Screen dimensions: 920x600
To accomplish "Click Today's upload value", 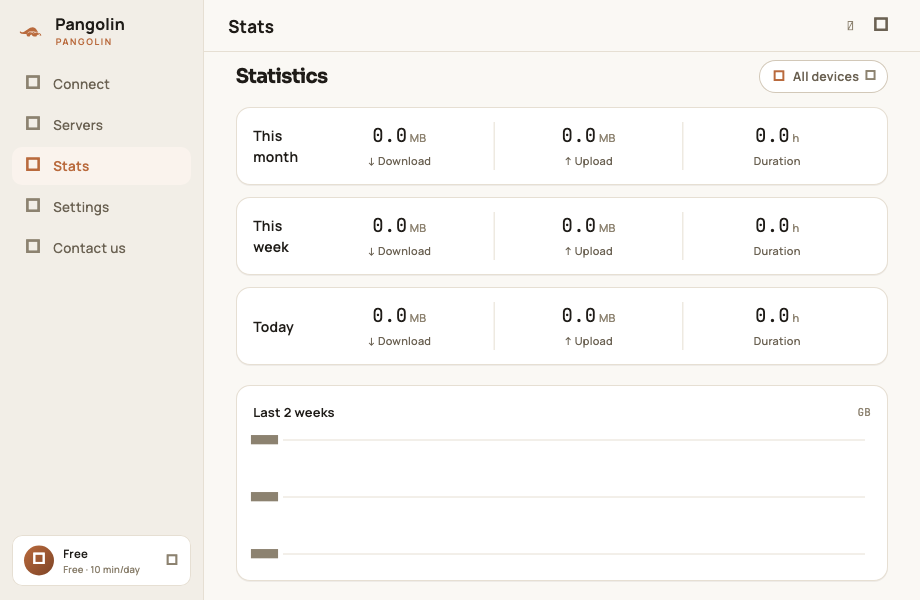I will pos(588,316).
